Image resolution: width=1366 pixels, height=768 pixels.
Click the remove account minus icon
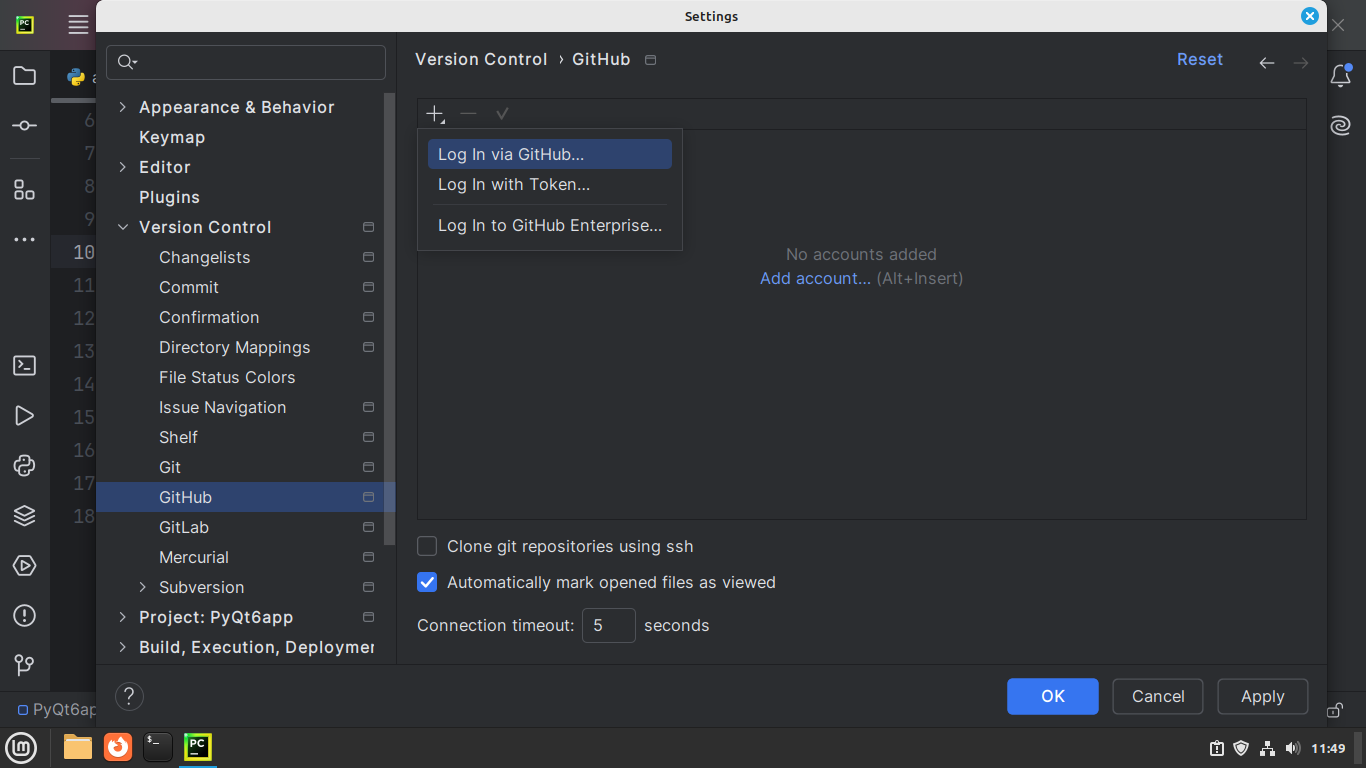[x=468, y=114]
